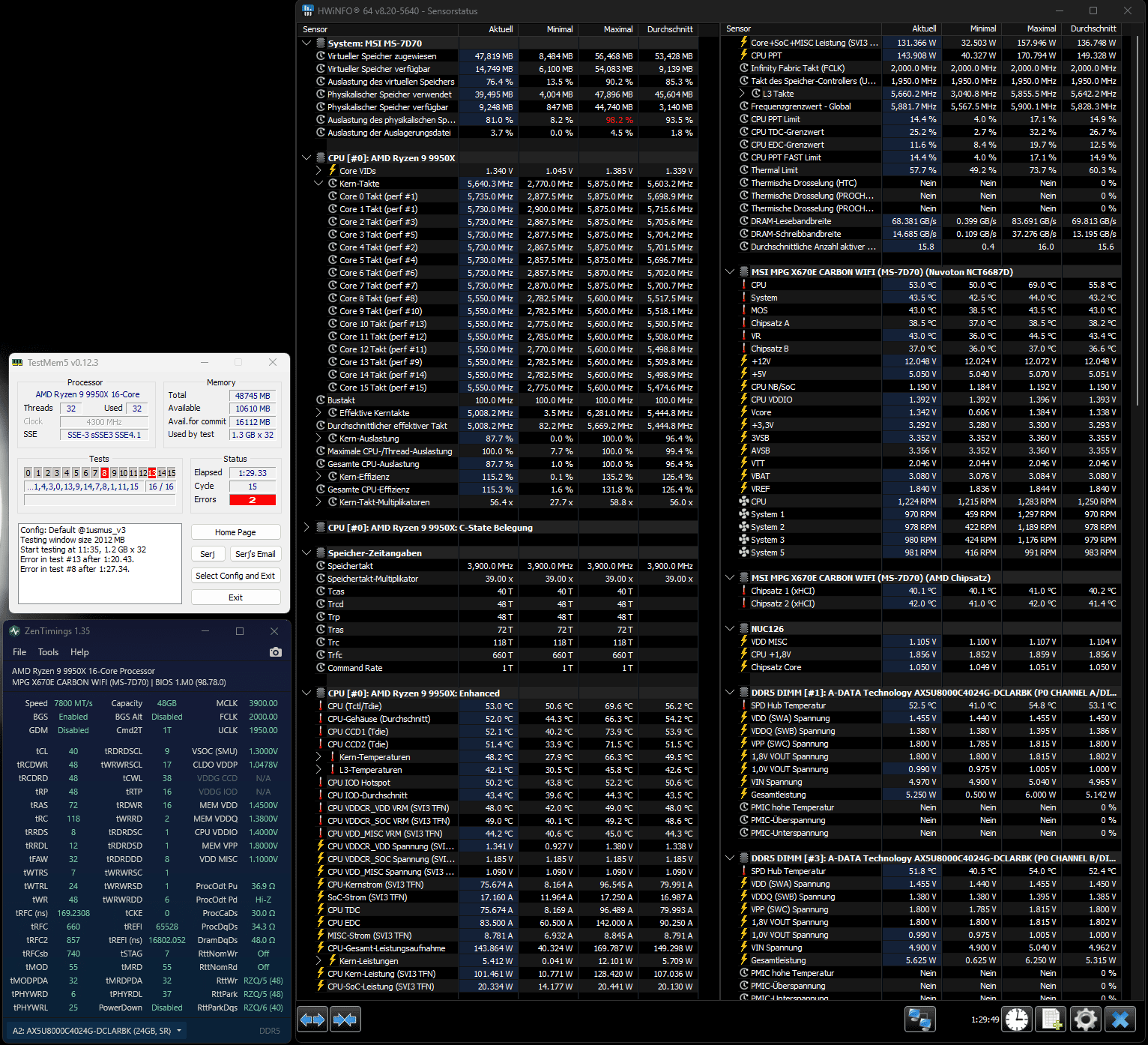The height and width of the screenshot is (1045, 1148).
Task: Click clock icon of Speichertakt row
Action: click(321, 566)
